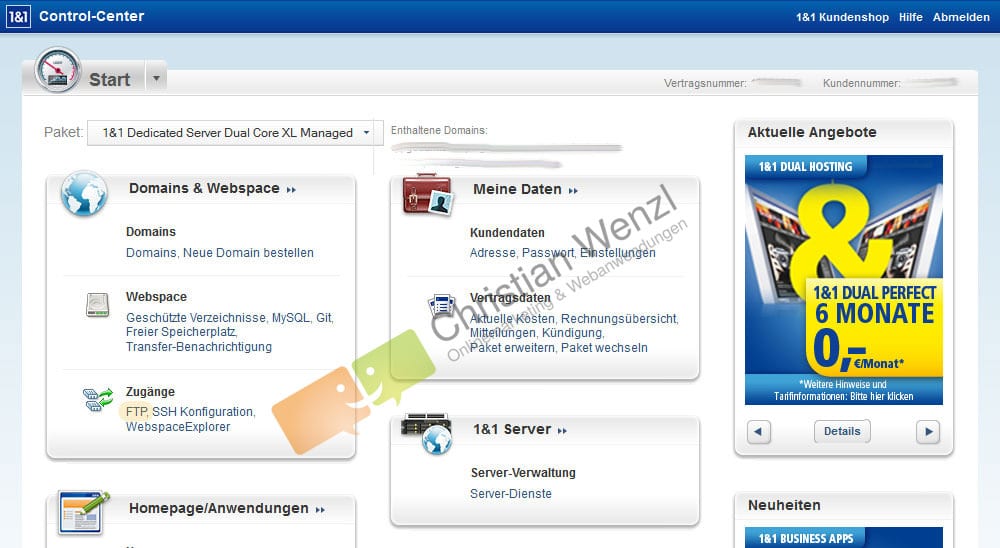
Task: Open Einstellungen under Kundendaten
Action: (617, 253)
